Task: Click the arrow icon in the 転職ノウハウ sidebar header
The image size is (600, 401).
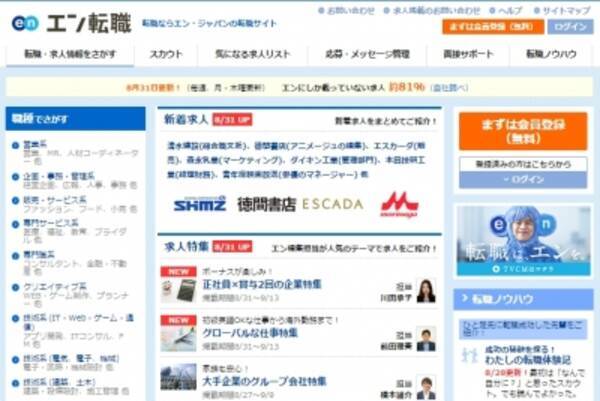Action: click(x=465, y=298)
